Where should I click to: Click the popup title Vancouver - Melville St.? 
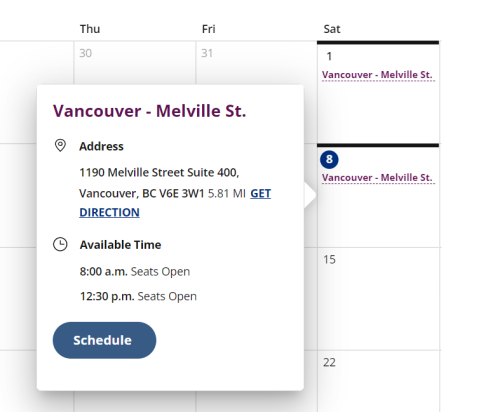click(x=149, y=111)
